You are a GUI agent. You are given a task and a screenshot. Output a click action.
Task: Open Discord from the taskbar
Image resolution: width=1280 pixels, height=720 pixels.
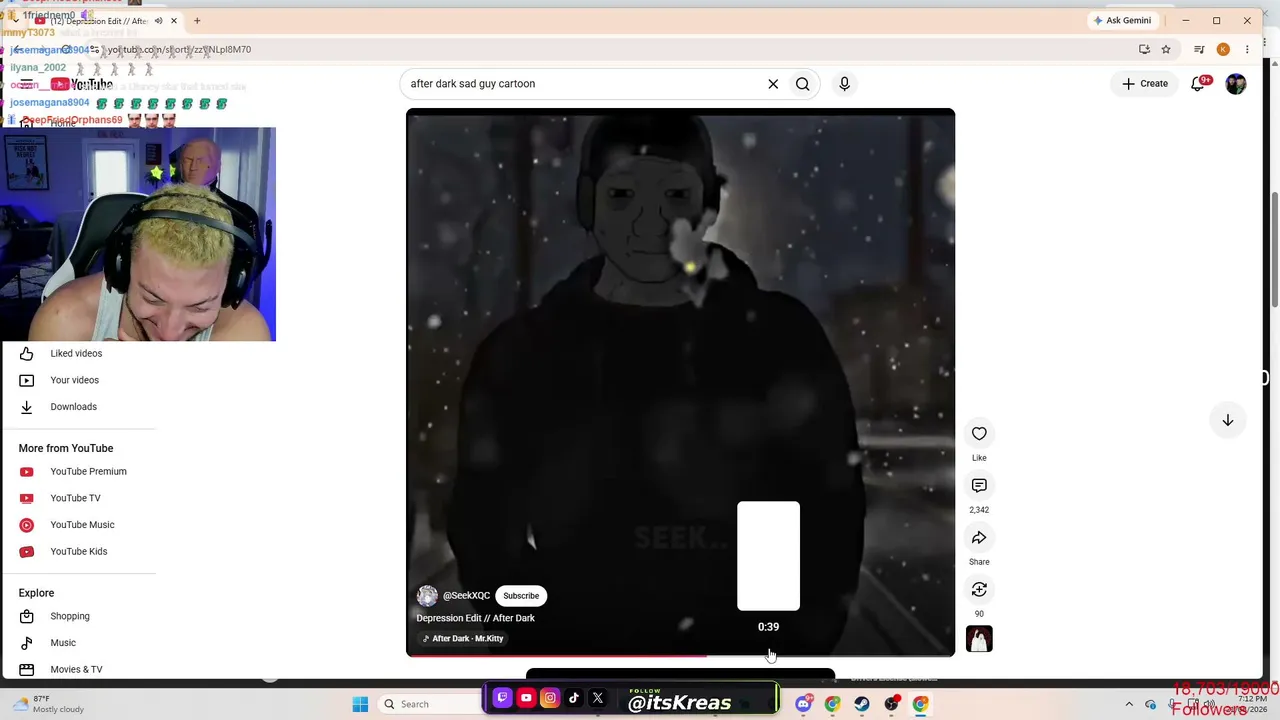pos(803,704)
